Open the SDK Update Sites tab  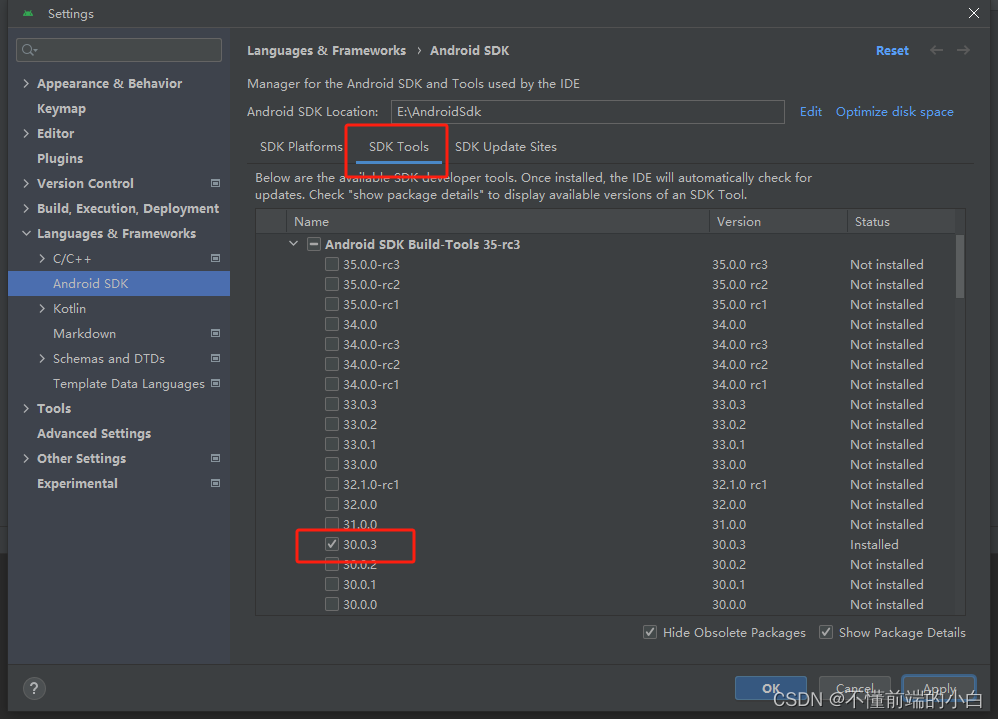pyautogui.click(x=505, y=146)
